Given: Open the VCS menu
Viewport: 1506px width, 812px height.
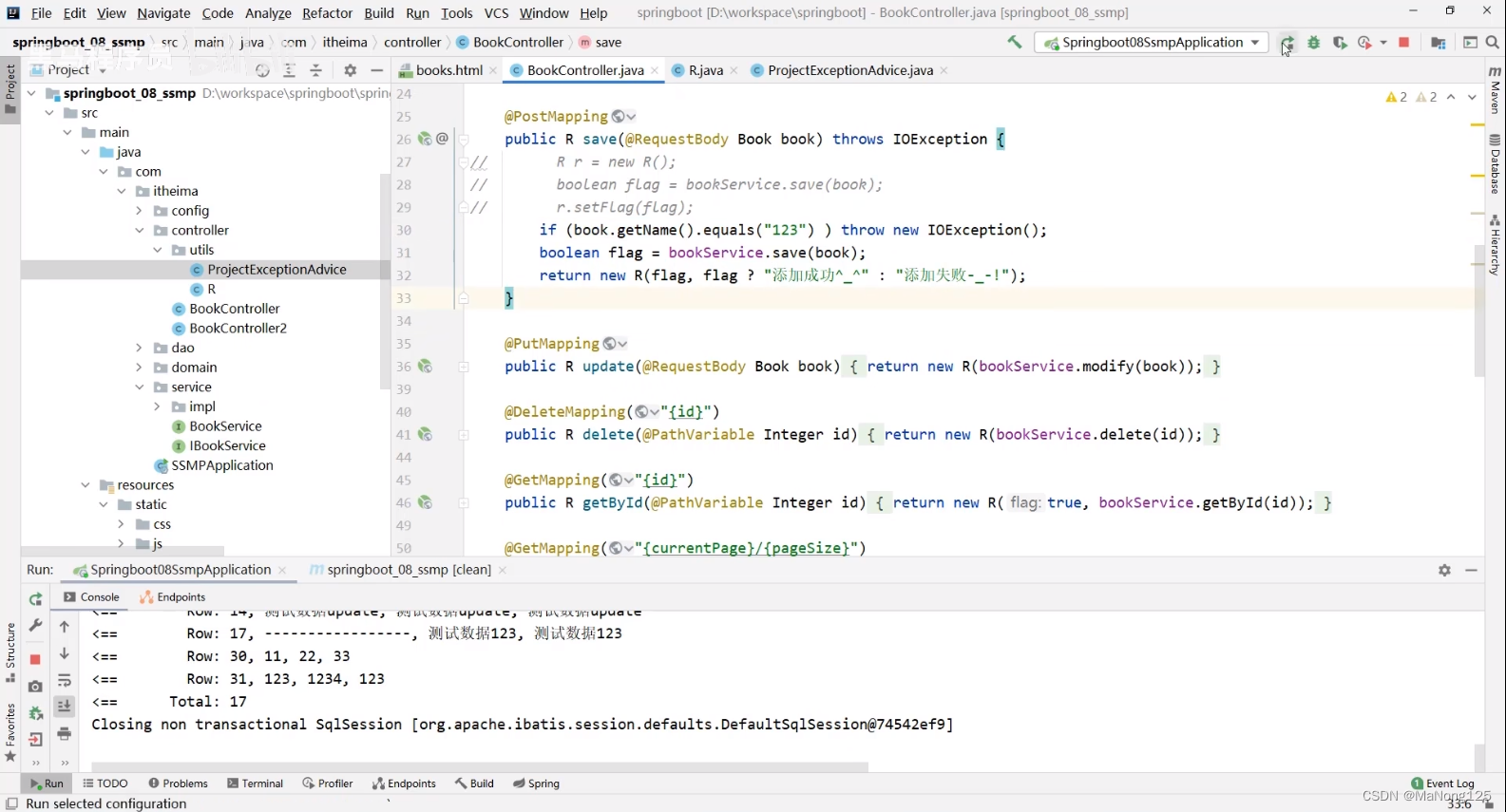Looking at the screenshot, I should pyautogui.click(x=496, y=13).
